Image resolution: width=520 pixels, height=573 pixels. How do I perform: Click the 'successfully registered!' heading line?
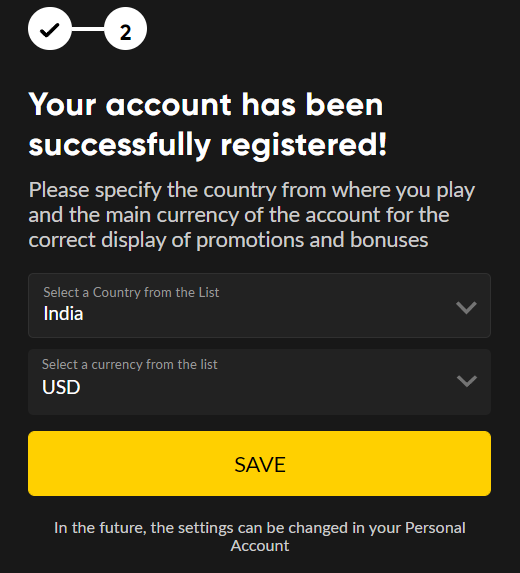[207, 145]
